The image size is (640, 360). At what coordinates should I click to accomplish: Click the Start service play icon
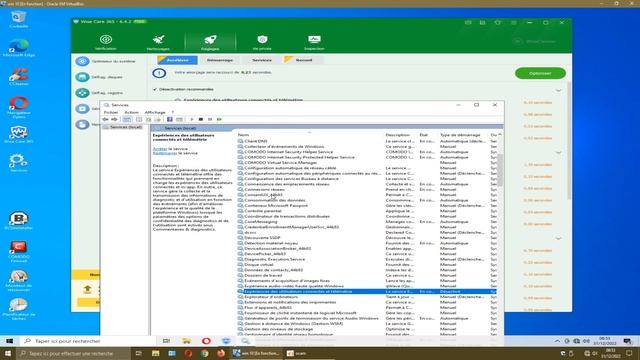click(x=191, y=119)
